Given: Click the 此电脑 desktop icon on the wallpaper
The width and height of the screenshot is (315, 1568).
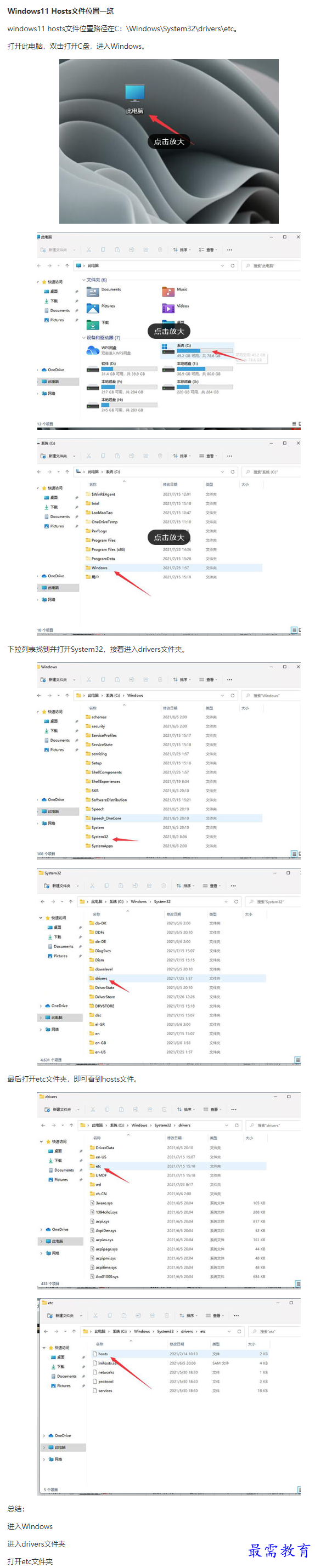Looking at the screenshot, I should pos(134,98).
